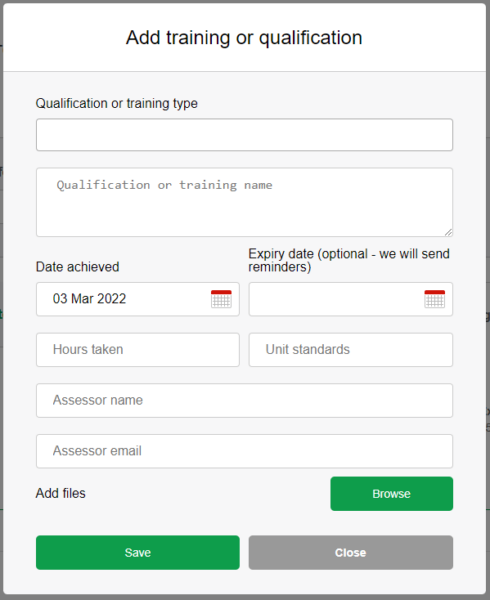
Task: Select the Assessor name input
Action: pos(244,401)
